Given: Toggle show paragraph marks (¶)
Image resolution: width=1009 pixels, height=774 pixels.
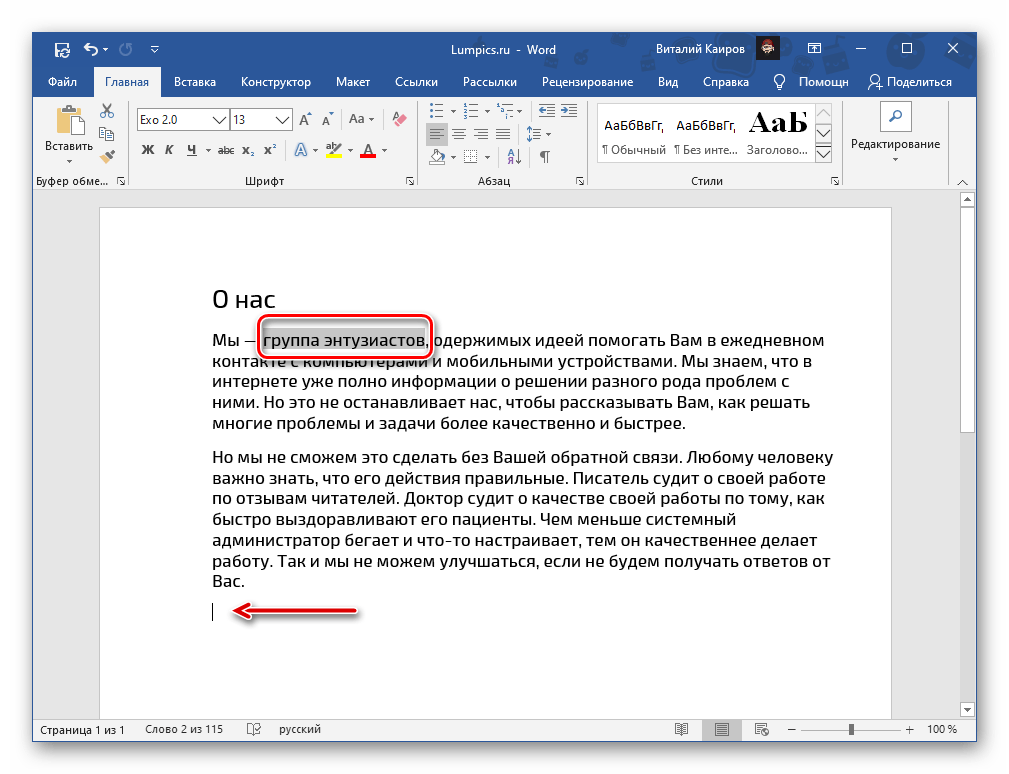Looking at the screenshot, I should tap(545, 156).
